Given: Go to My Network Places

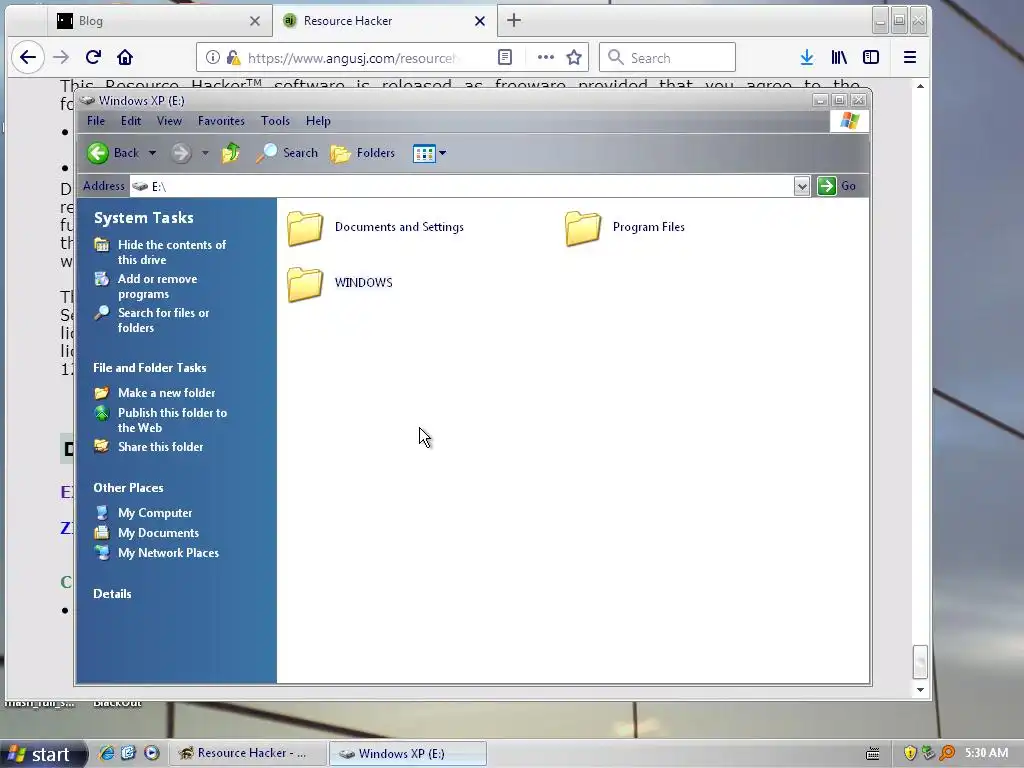Looking at the screenshot, I should click(168, 552).
